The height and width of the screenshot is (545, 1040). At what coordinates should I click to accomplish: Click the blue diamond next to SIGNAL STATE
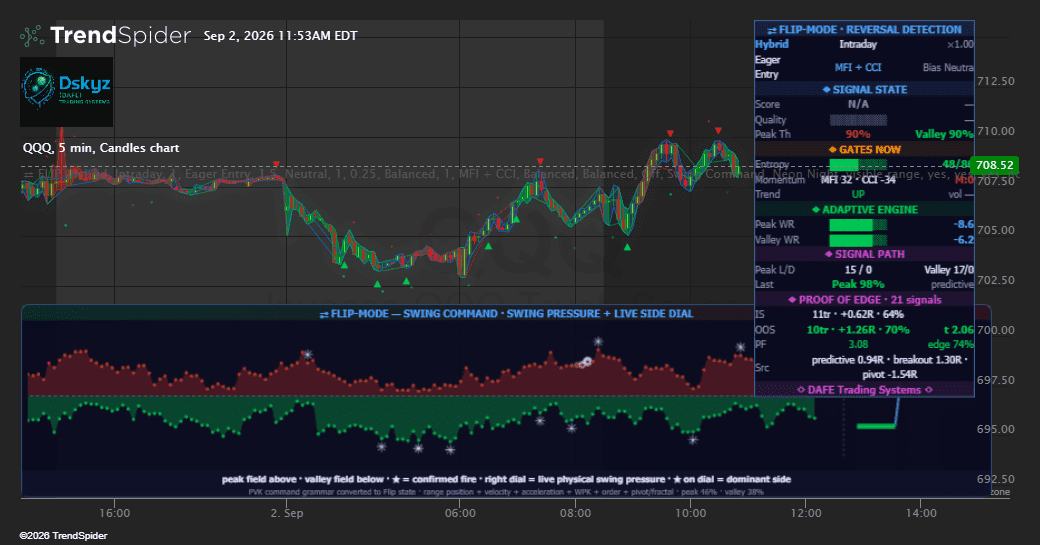pos(826,90)
